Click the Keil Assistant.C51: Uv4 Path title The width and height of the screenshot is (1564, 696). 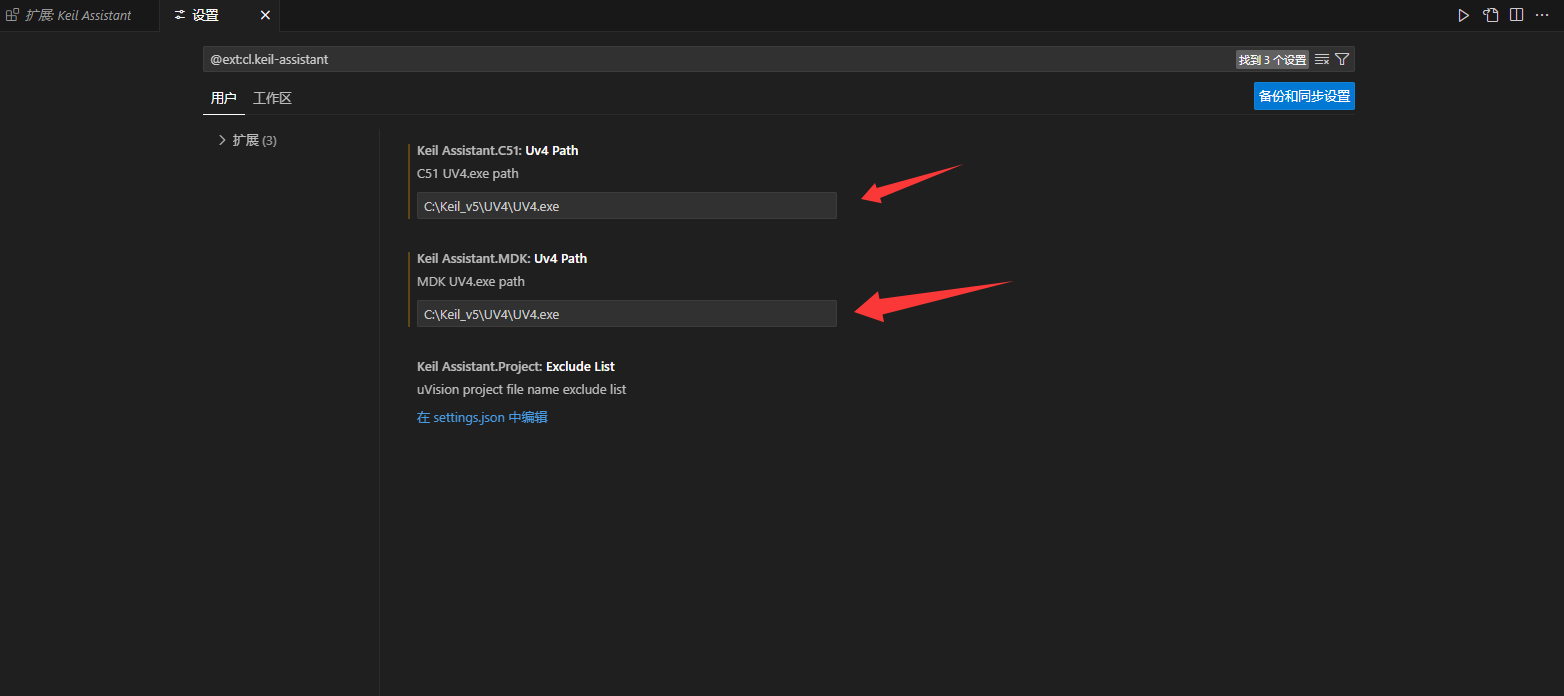[x=498, y=151]
